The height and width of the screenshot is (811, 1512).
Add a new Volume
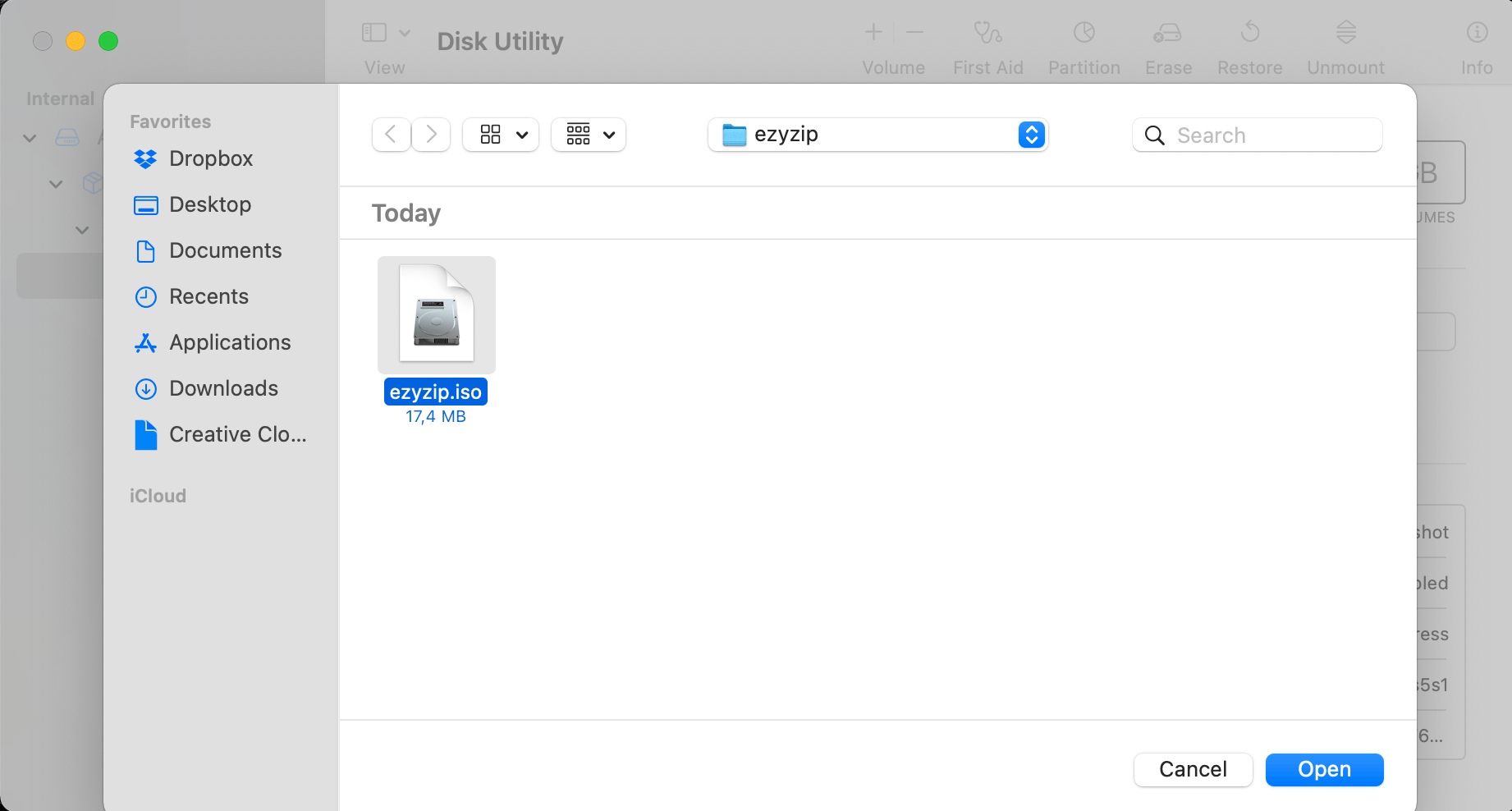click(x=873, y=33)
